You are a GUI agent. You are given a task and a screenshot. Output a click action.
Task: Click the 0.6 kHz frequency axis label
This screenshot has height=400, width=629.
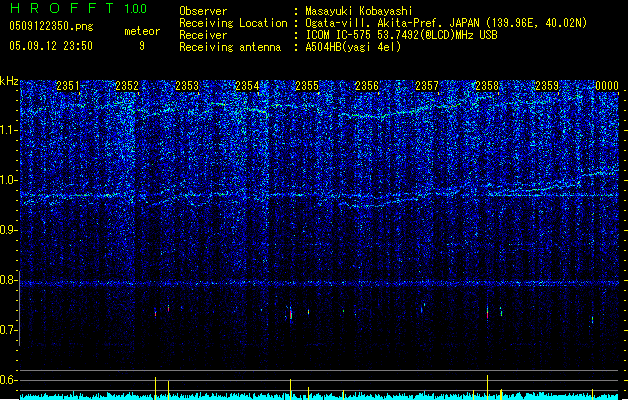[9, 380]
